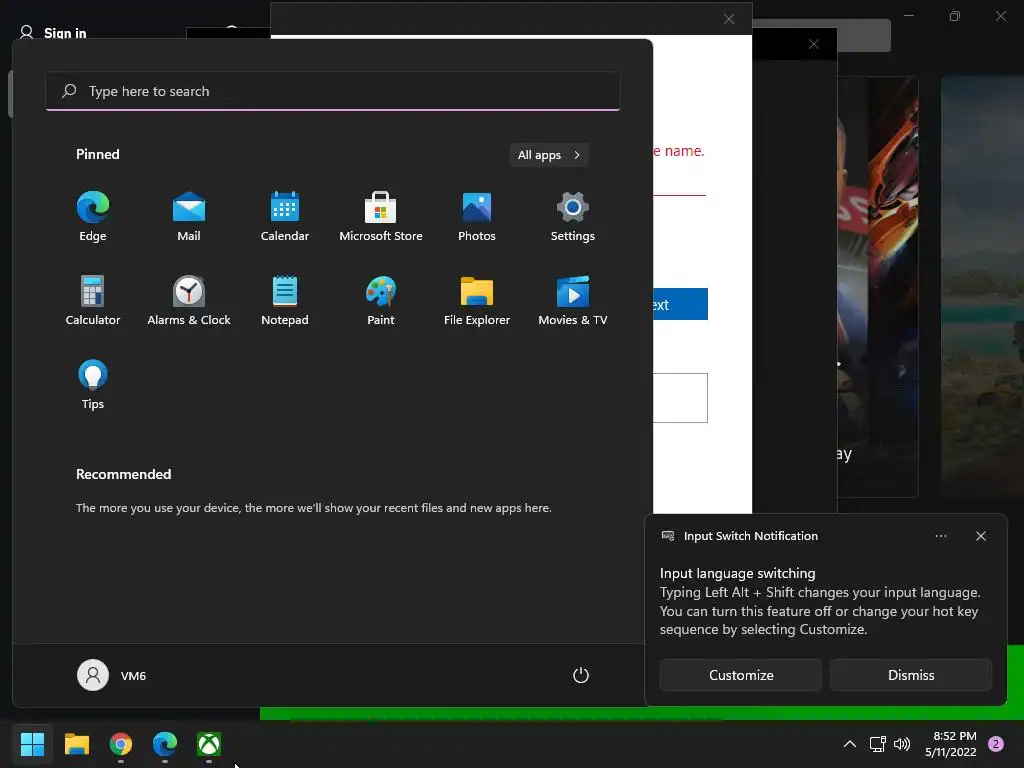Click the empty text field in dialog

(x=680, y=398)
